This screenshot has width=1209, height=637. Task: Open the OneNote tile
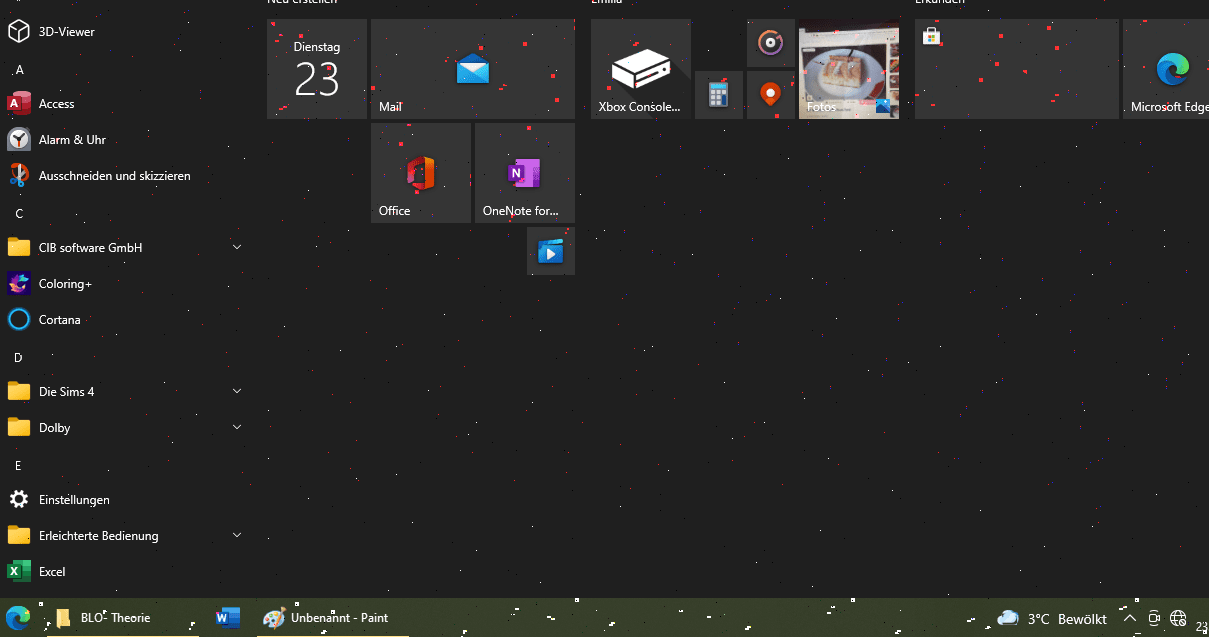(525, 173)
